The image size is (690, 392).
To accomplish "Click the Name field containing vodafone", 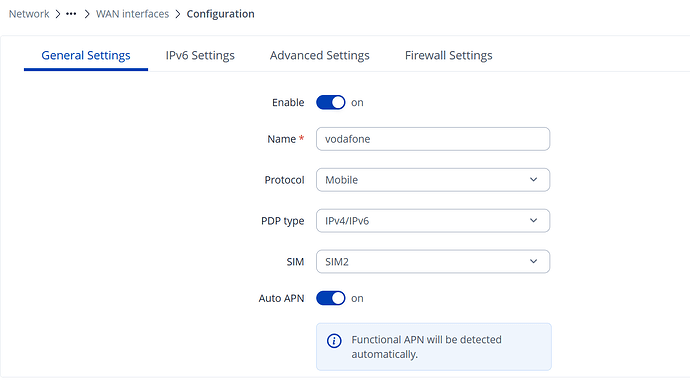I will (x=433, y=139).
